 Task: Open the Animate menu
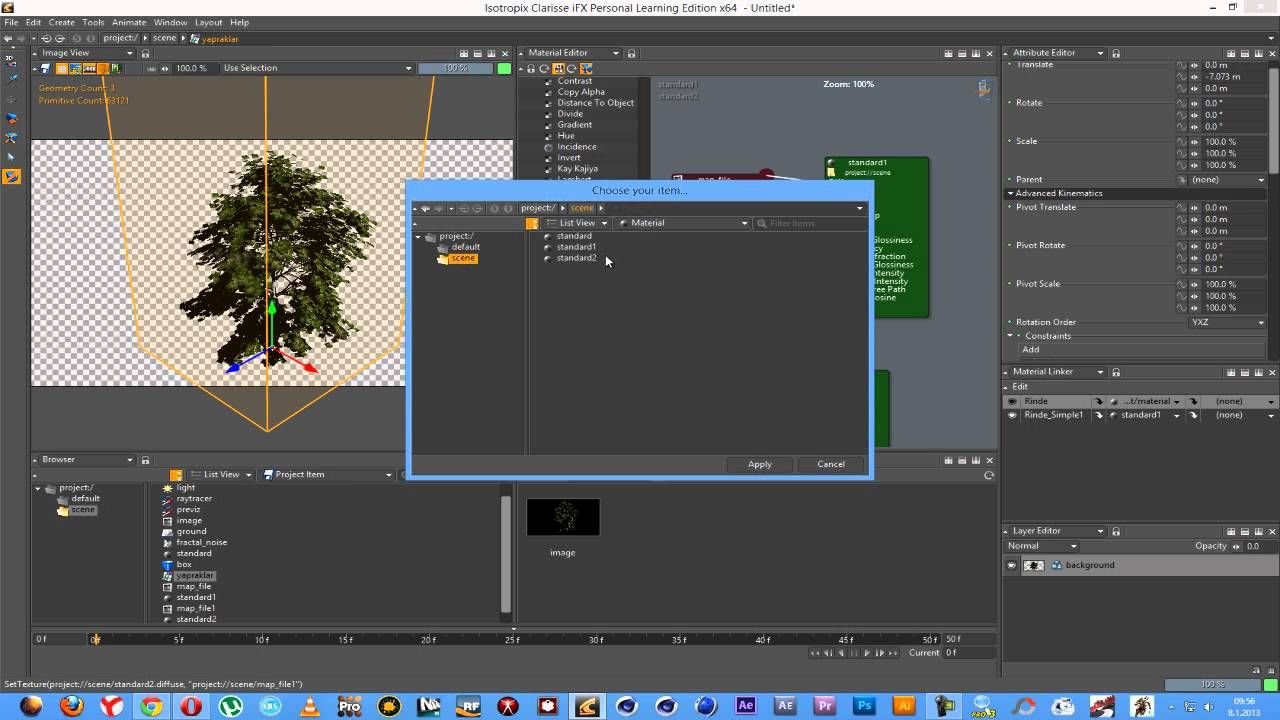coord(128,22)
